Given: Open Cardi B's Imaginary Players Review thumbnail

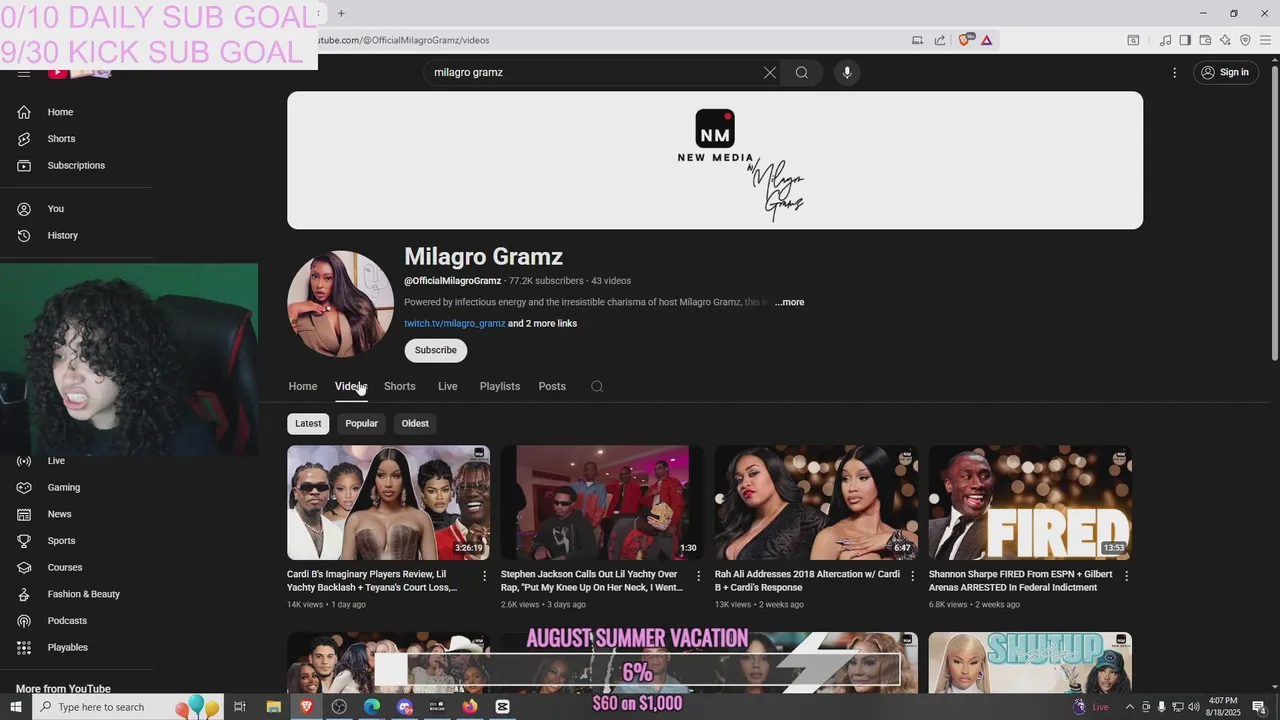Looking at the screenshot, I should click(x=388, y=503).
